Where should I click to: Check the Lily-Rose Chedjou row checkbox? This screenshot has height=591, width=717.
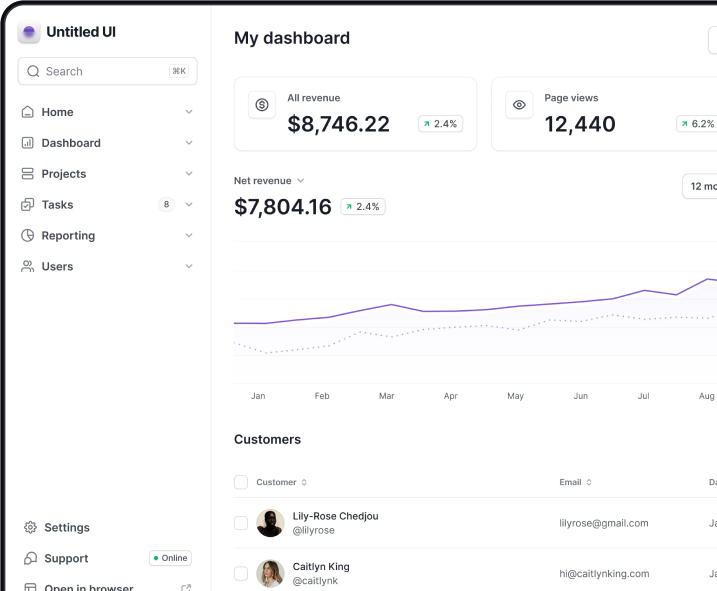241,523
